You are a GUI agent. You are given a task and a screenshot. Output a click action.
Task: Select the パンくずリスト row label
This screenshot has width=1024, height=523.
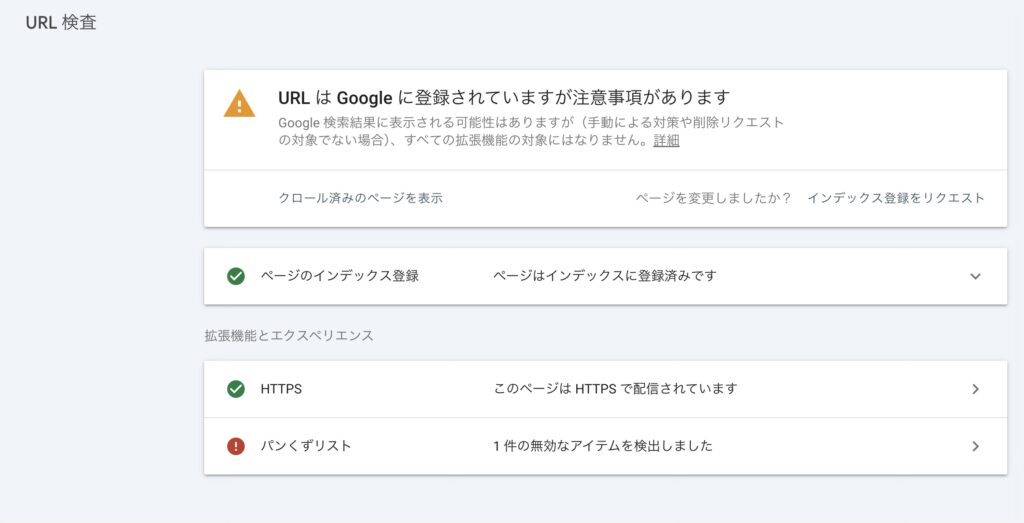tap(306, 446)
